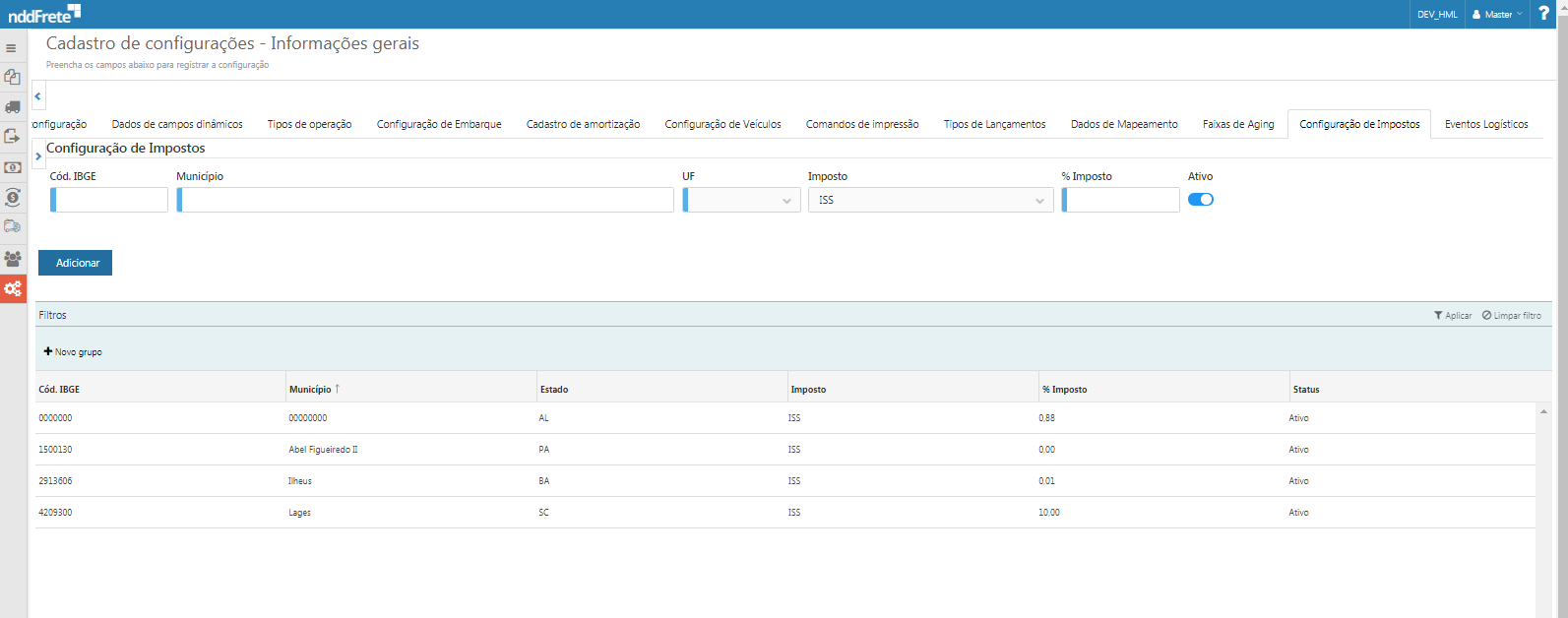This screenshot has height=618, width=1568.
Task: Click Limpar filtro link
Action: [1512, 316]
